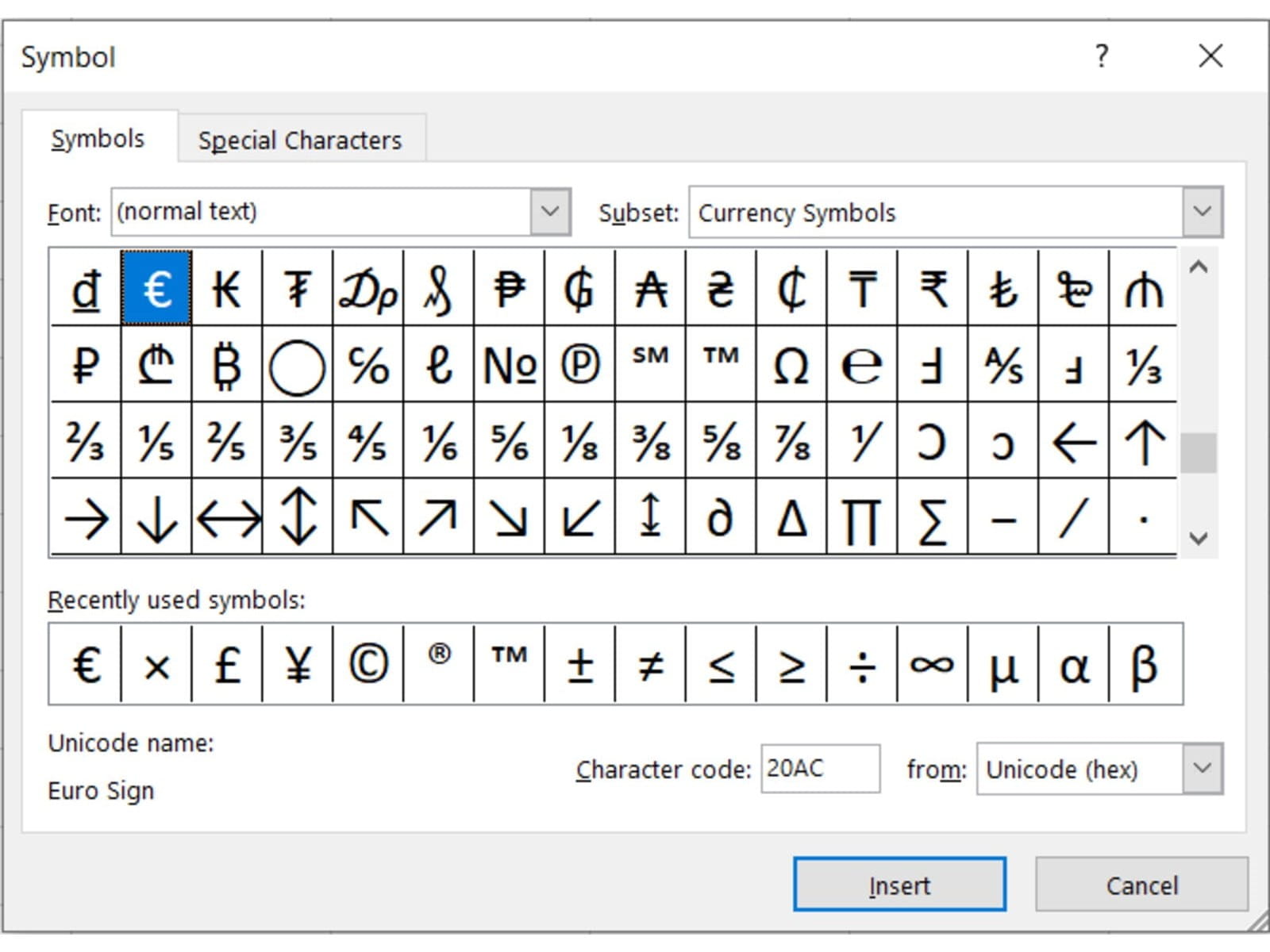The width and height of the screenshot is (1270, 952).
Task: Open the Symbols tab
Action: (x=98, y=139)
